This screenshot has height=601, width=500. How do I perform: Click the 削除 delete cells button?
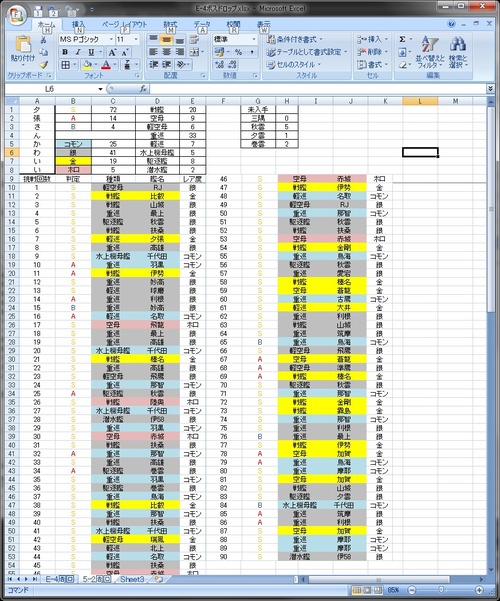point(372,52)
